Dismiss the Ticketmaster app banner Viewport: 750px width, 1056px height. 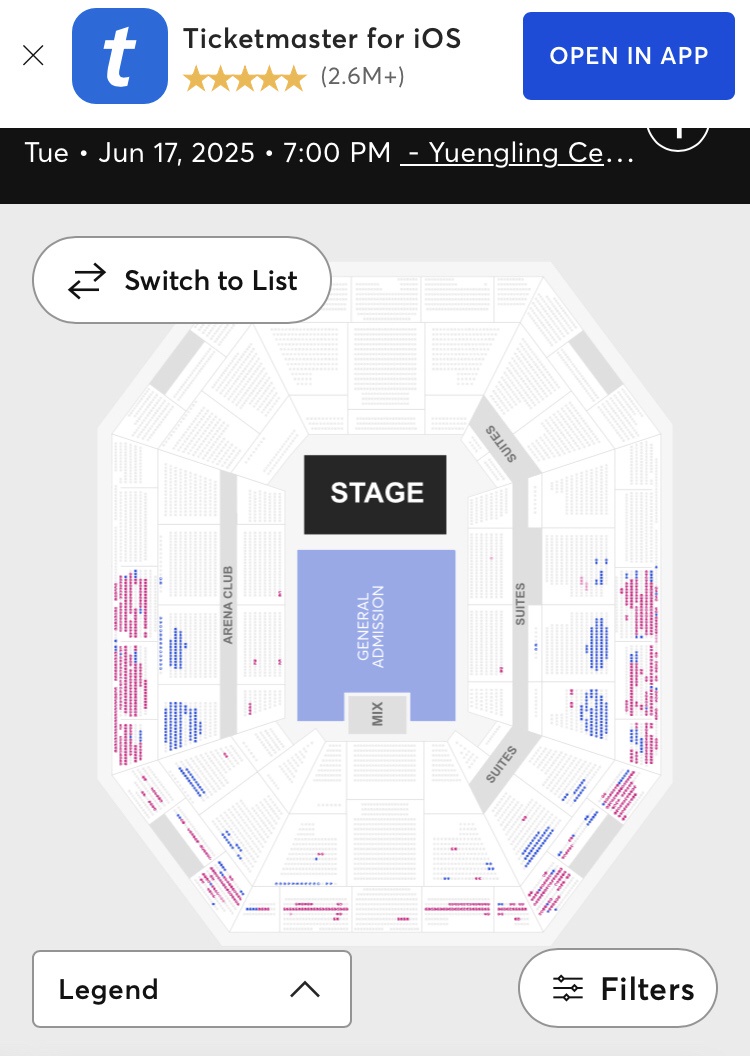point(33,55)
